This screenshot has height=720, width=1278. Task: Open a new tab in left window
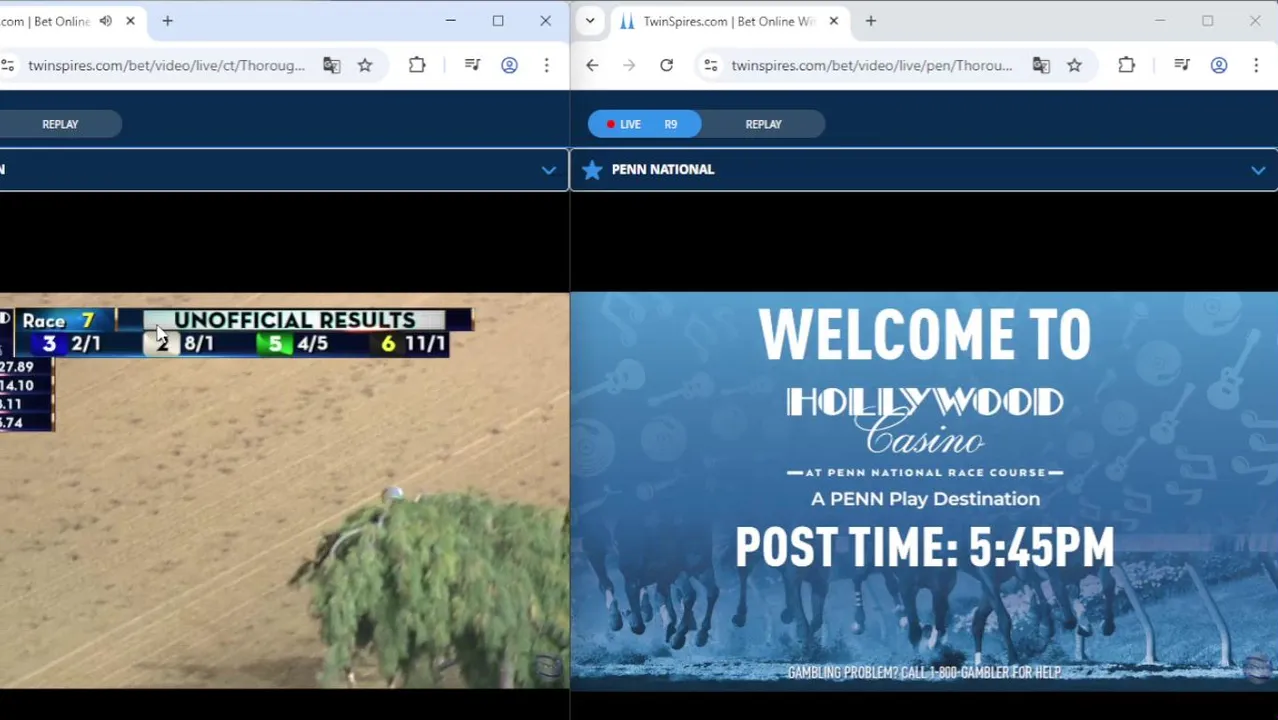point(168,21)
